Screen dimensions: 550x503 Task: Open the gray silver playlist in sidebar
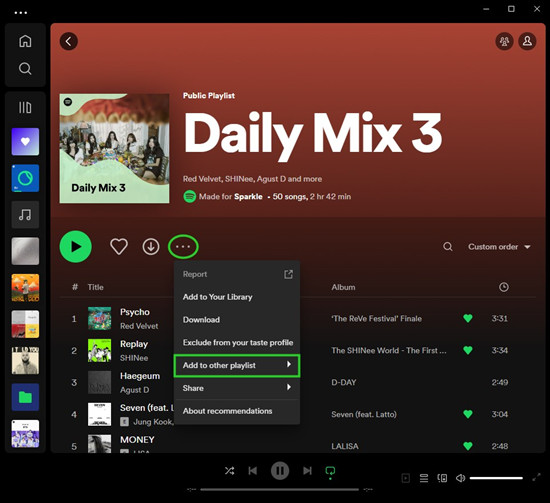pos(25,251)
